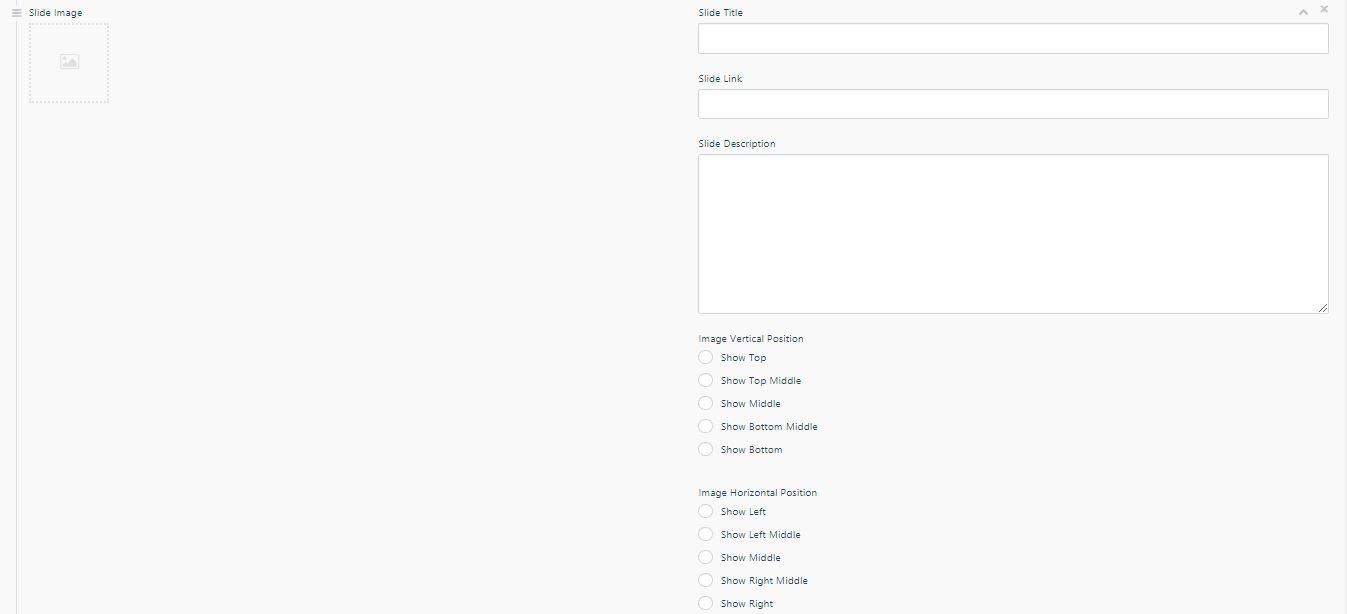Image resolution: width=1347 pixels, height=614 pixels.
Task: Select Show Top vertical position
Action: [706, 357]
